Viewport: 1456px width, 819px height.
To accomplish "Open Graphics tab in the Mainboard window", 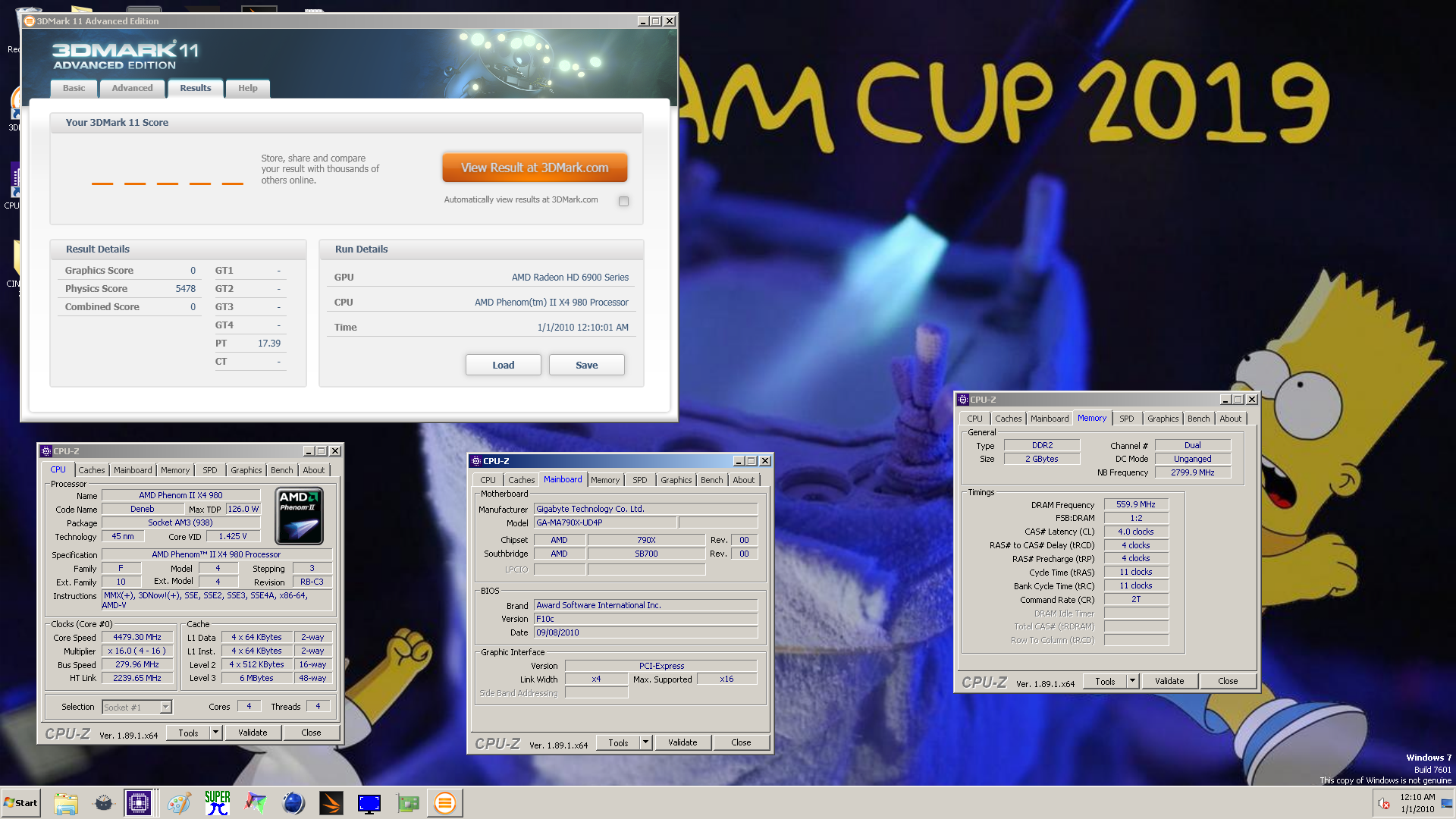I will point(676,480).
